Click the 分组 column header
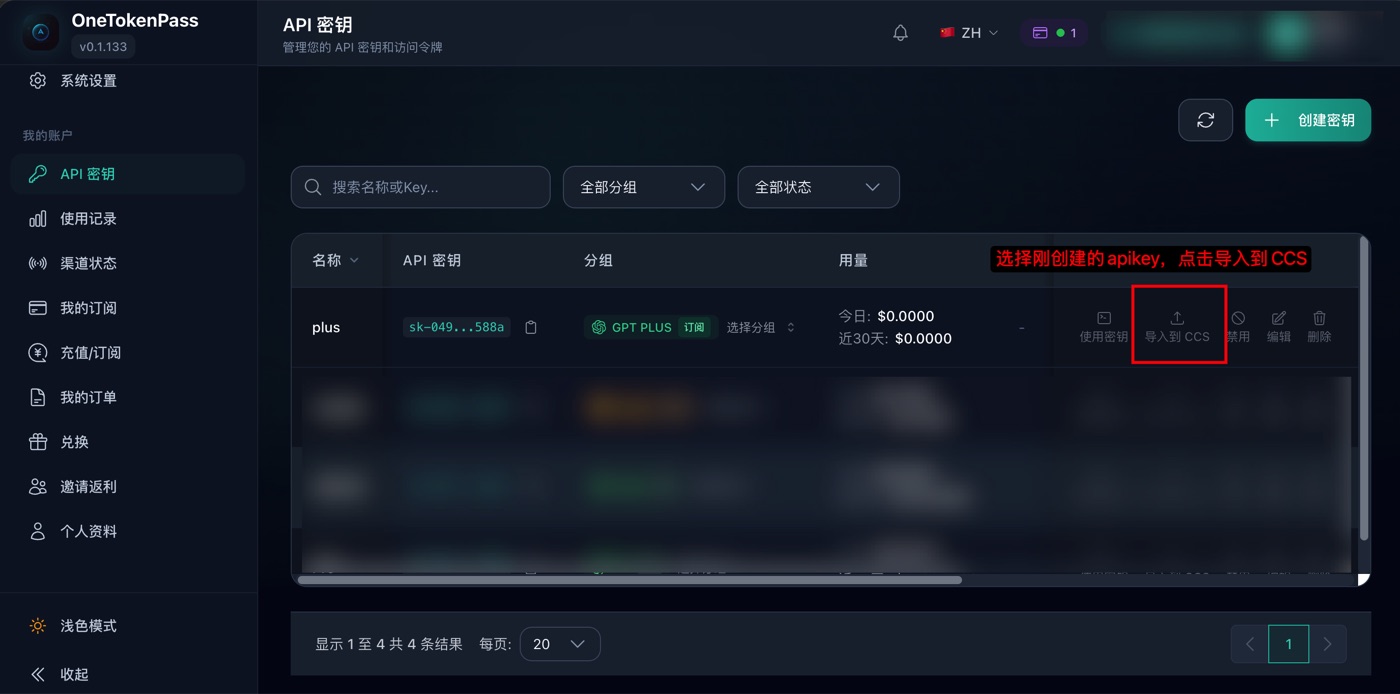The height and width of the screenshot is (694, 1400). (598, 260)
